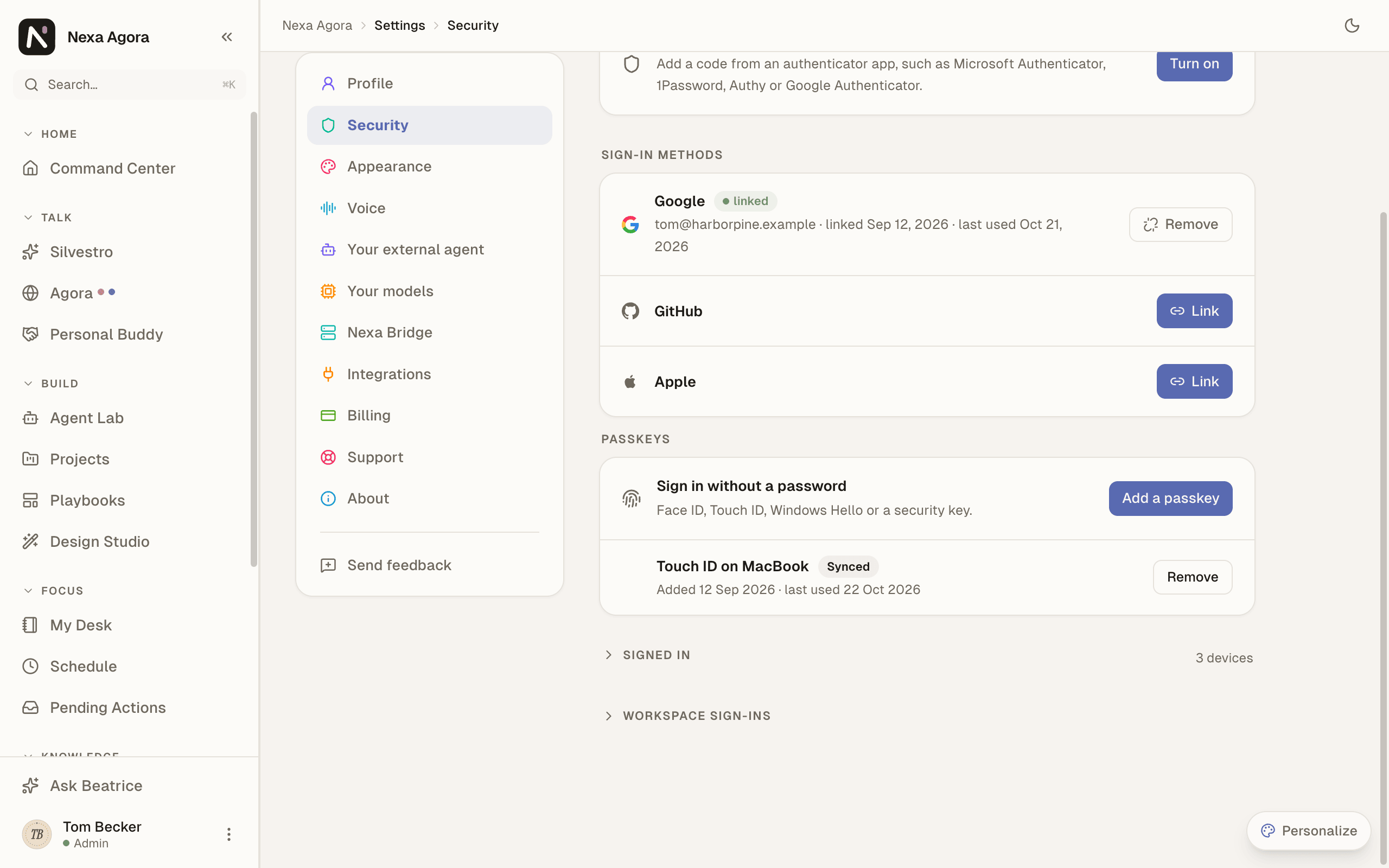Click the GitHub logo icon
The width and height of the screenshot is (1389, 868).
coord(630,311)
